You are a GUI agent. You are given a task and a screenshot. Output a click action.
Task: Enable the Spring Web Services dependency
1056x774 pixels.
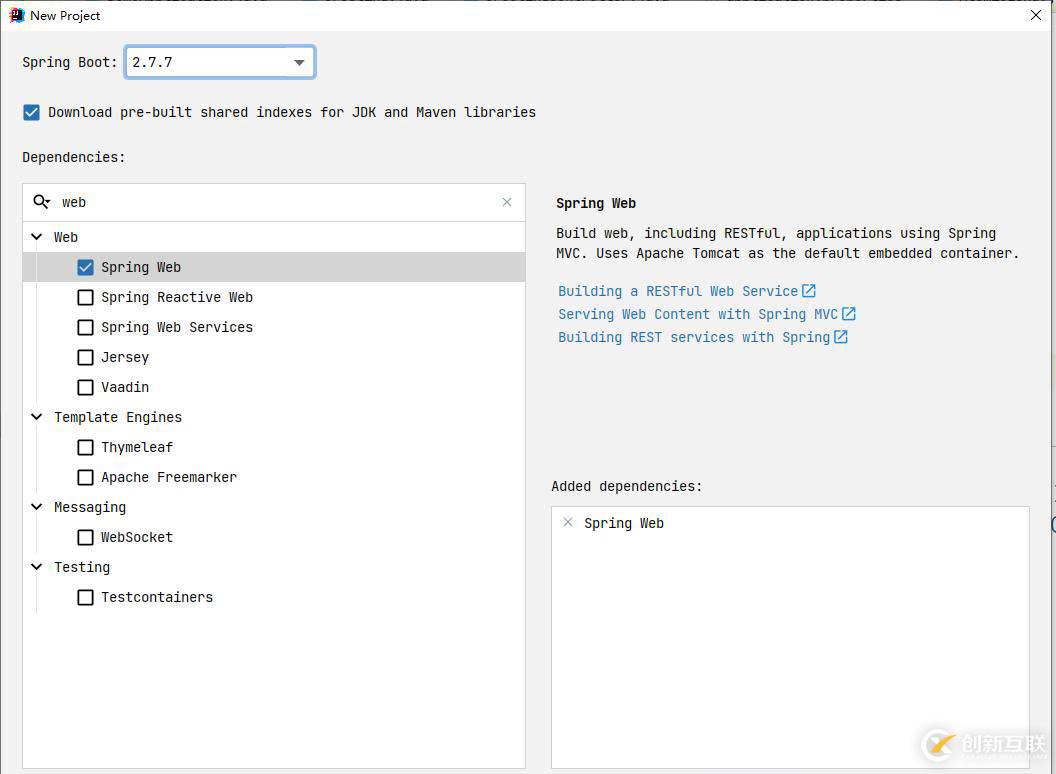(86, 327)
